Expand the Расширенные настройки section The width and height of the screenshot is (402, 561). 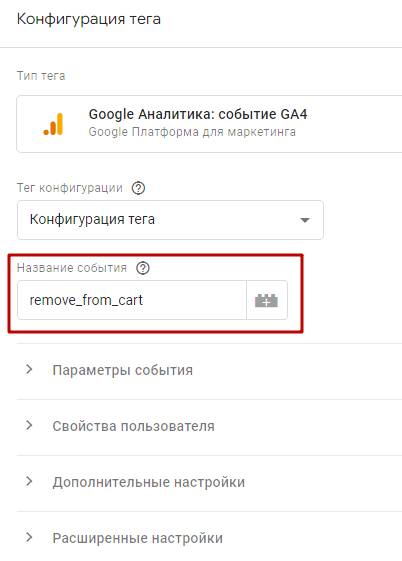click(x=209, y=538)
